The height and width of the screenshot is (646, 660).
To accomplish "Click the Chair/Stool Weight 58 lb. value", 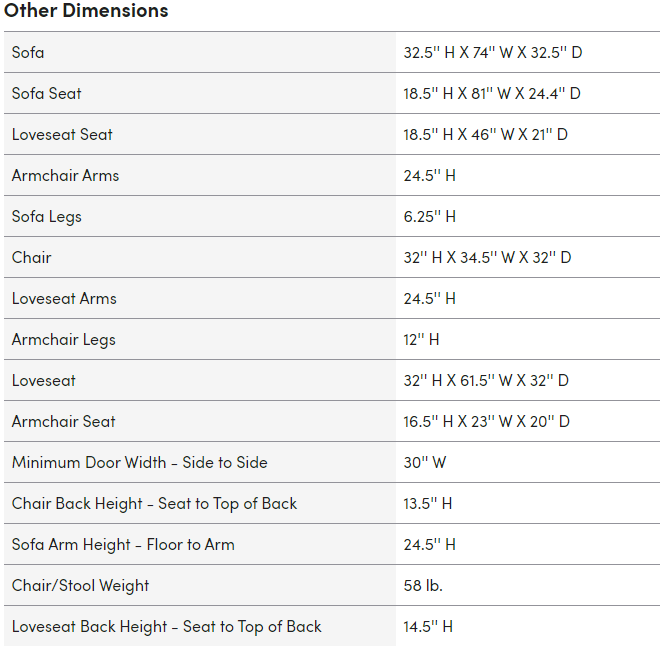I will 423,586.
